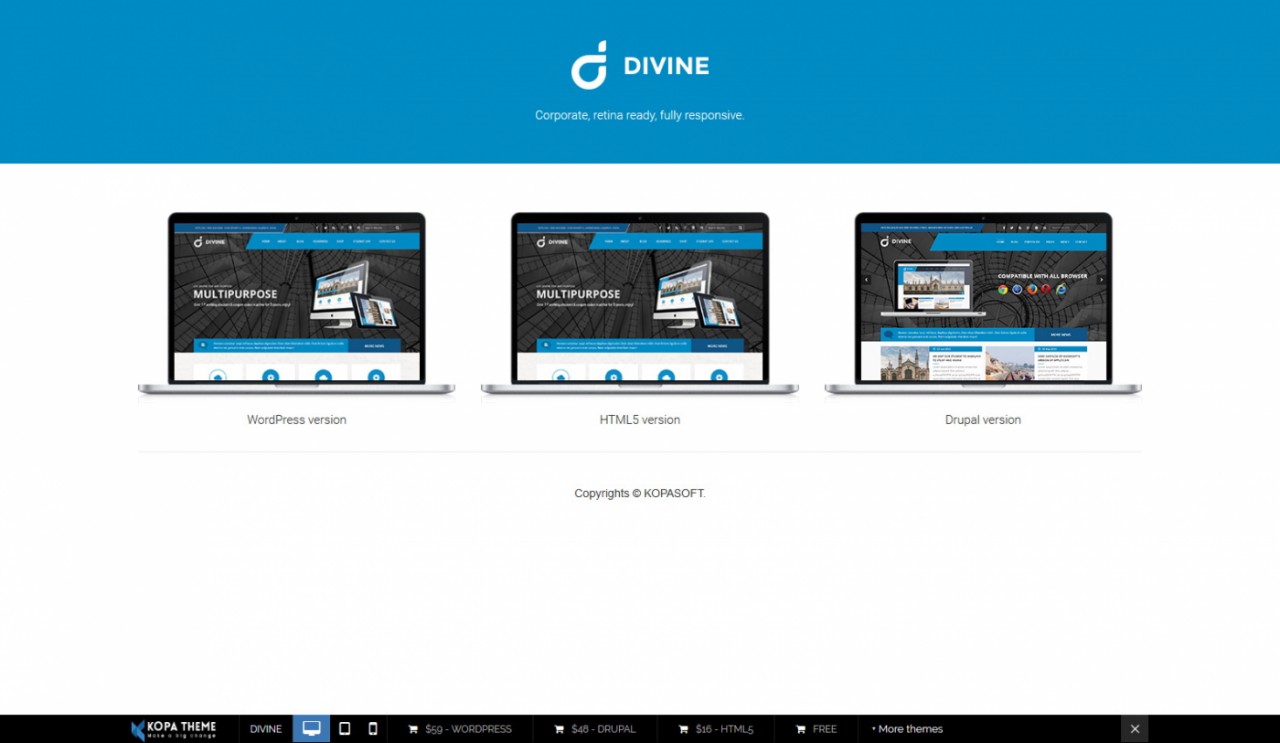Click the HTML5 version caption
Image resolution: width=1280 pixels, height=743 pixels.
click(x=640, y=420)
